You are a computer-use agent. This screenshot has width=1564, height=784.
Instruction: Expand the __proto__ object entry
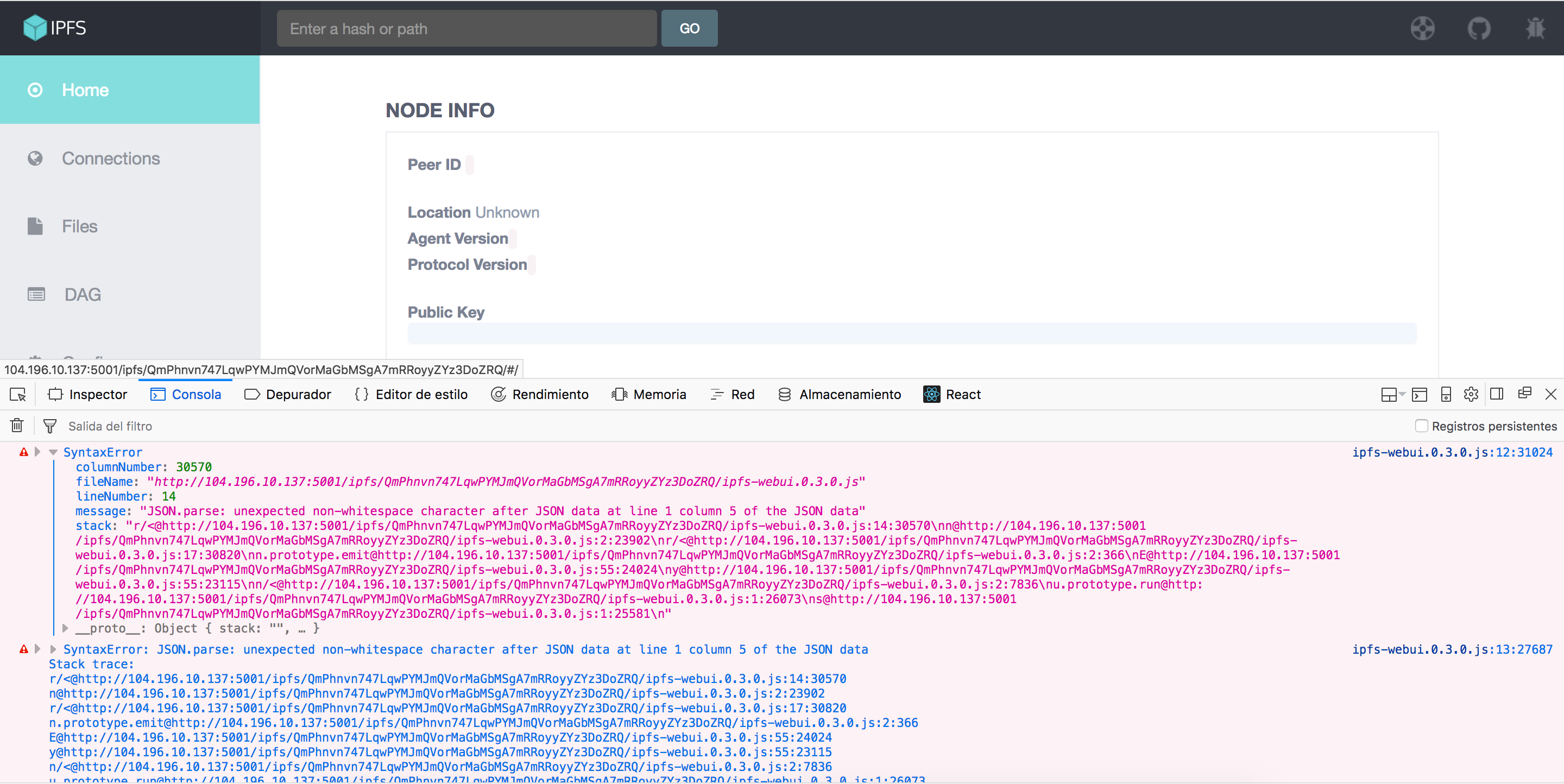point(65,628)
